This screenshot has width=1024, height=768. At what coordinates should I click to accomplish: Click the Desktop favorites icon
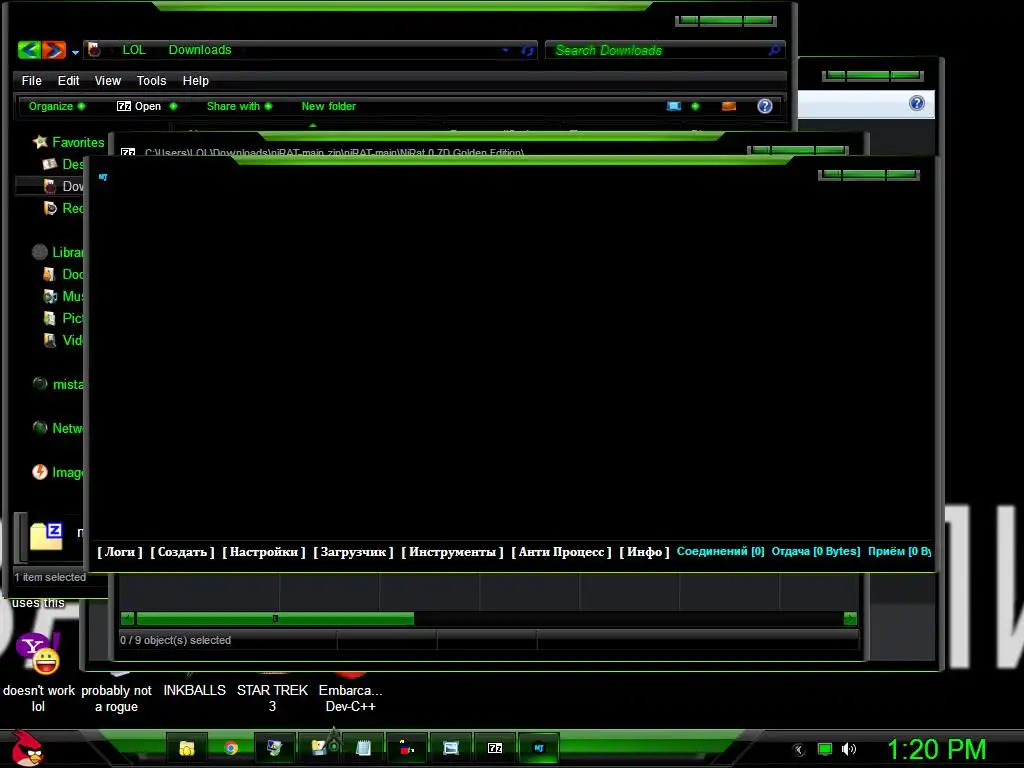click(x=50, y=164)
